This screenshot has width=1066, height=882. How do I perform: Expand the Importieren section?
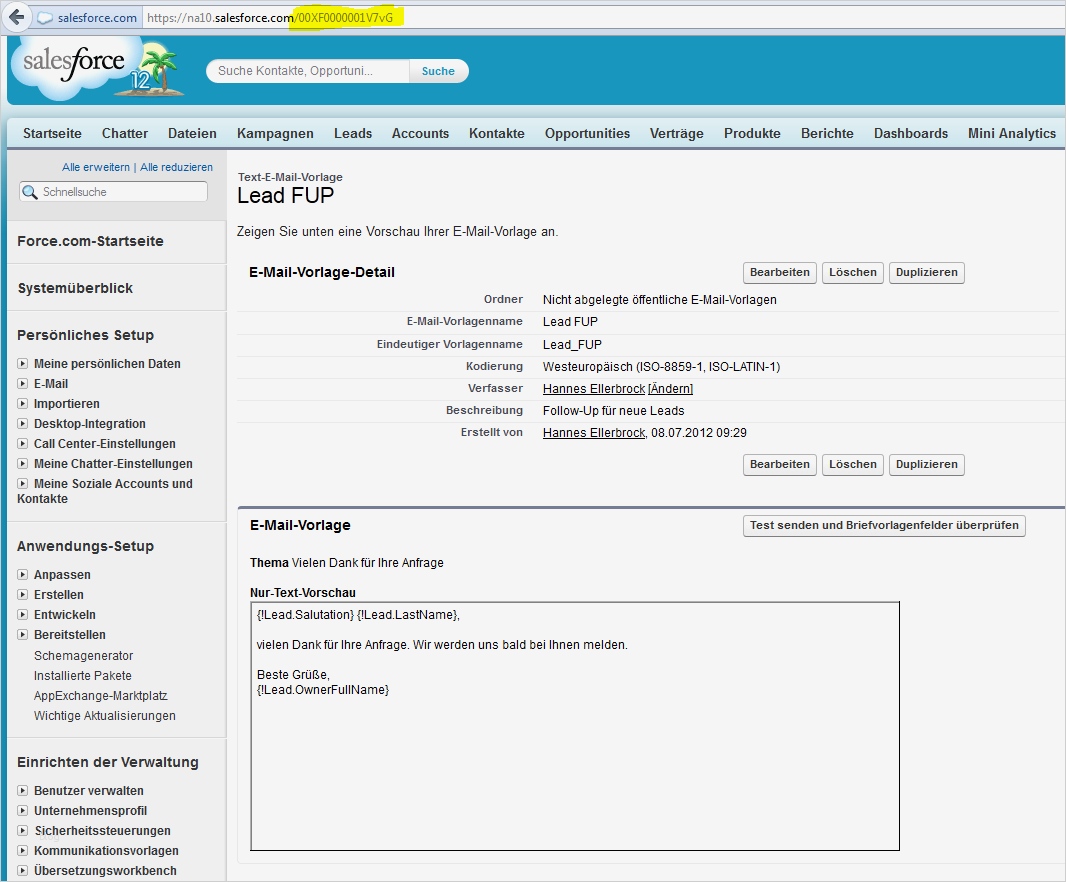point(22,403)
